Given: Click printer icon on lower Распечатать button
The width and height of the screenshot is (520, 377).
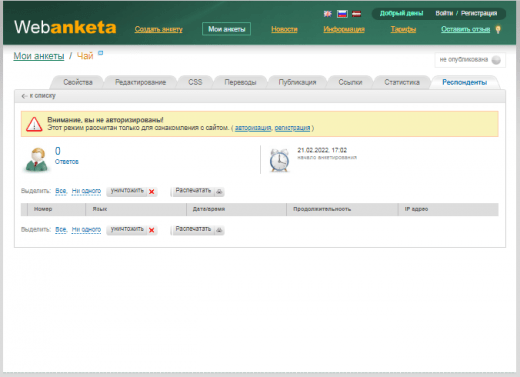Looking at the screenshot, I should pyautogui.click(x=219, y=230).
